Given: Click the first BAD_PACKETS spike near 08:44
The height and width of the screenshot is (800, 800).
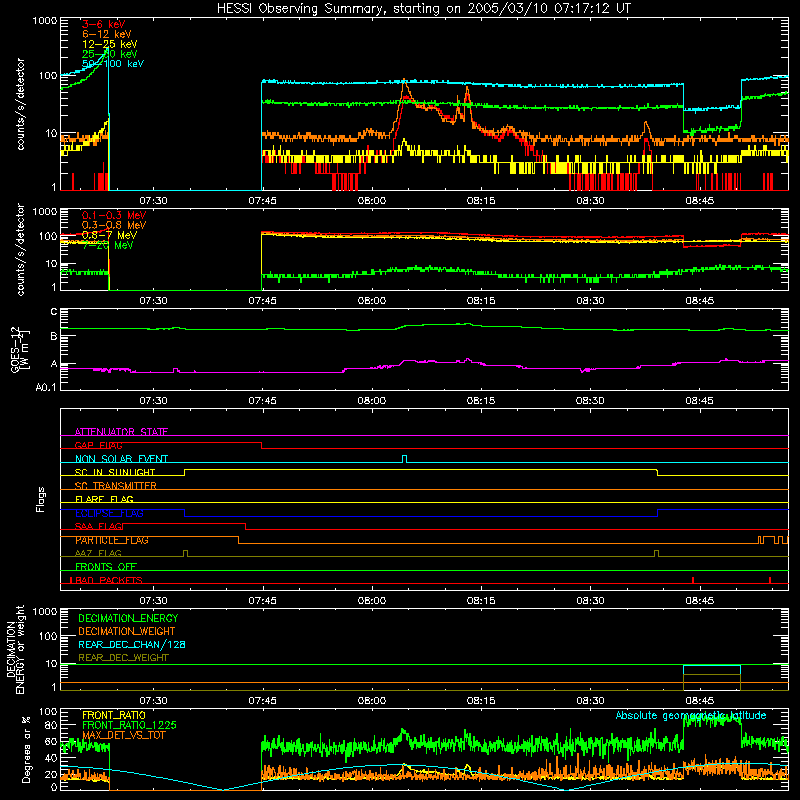Looking at the screenshot, I should pyautogui.click(x=693, y=580).
